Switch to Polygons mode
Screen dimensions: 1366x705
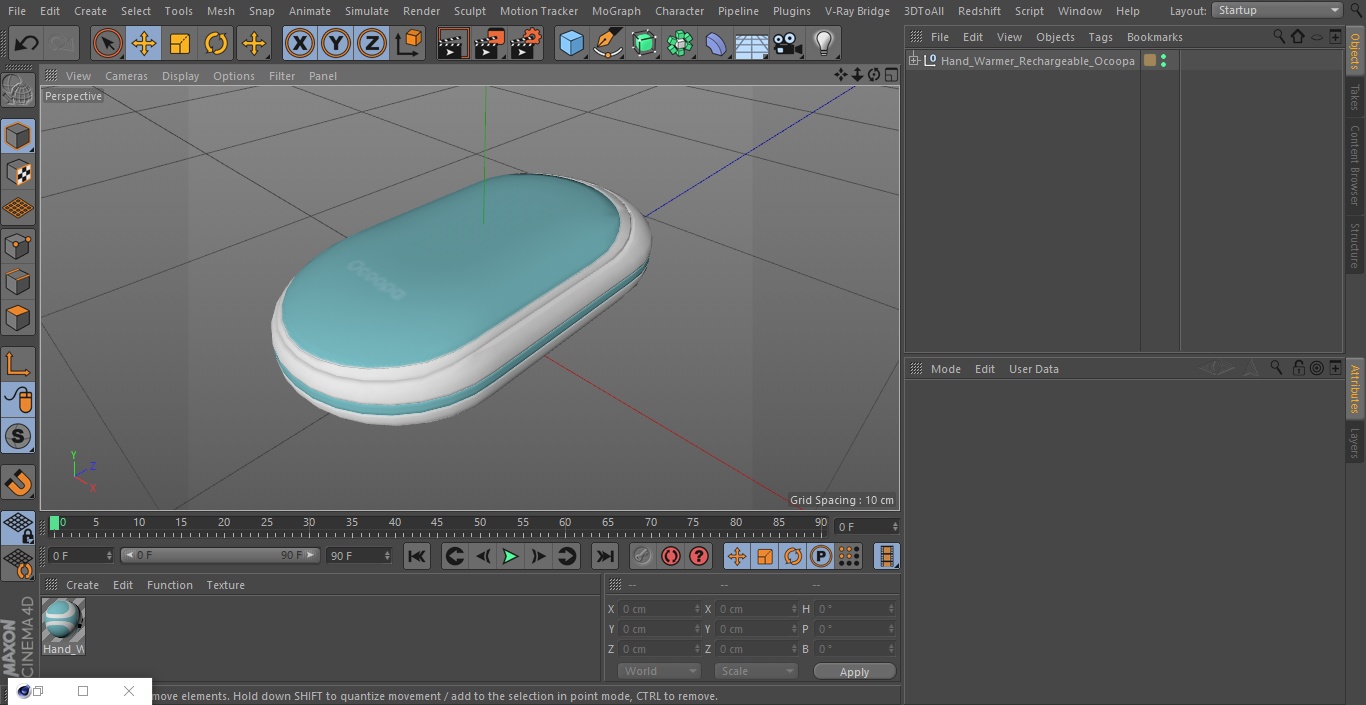pyautogui.click(x=18, y=318)
